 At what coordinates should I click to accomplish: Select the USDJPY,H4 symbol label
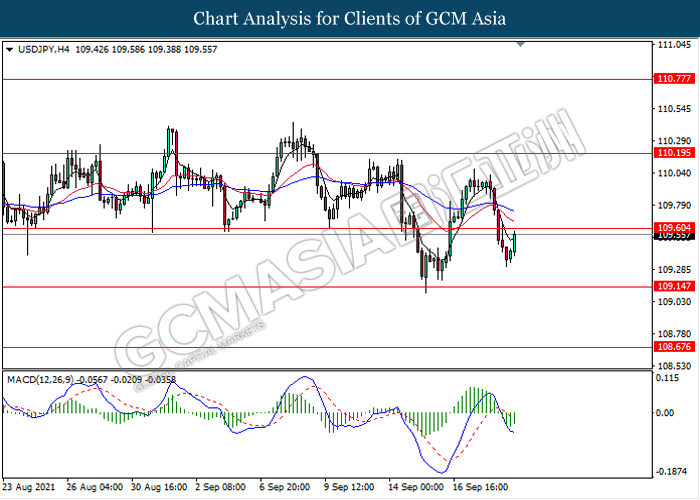pos(44,50)
